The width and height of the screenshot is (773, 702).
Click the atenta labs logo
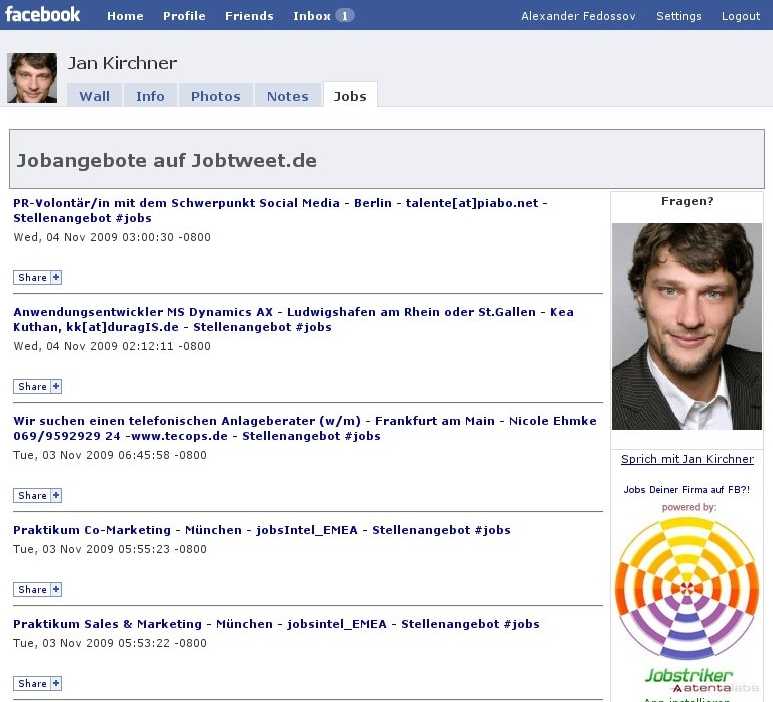point(716,688)
